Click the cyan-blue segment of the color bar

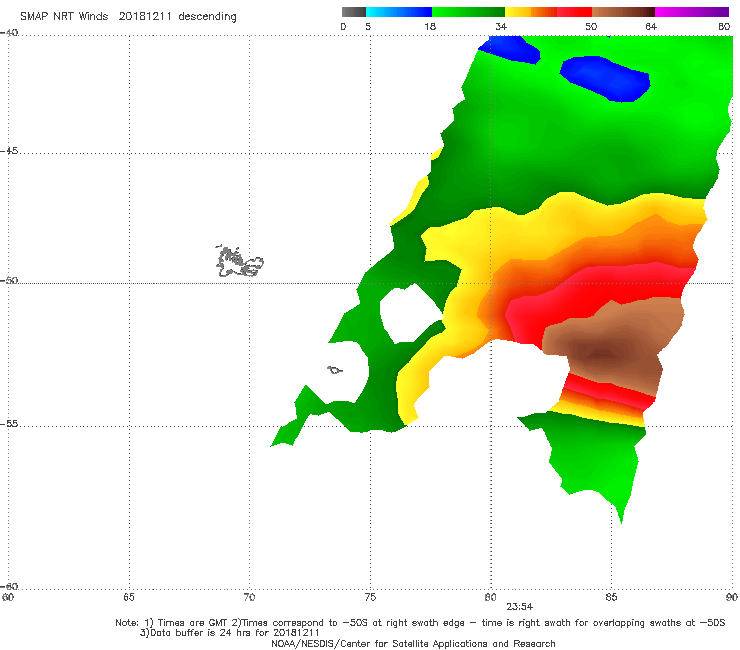[399, 12]
